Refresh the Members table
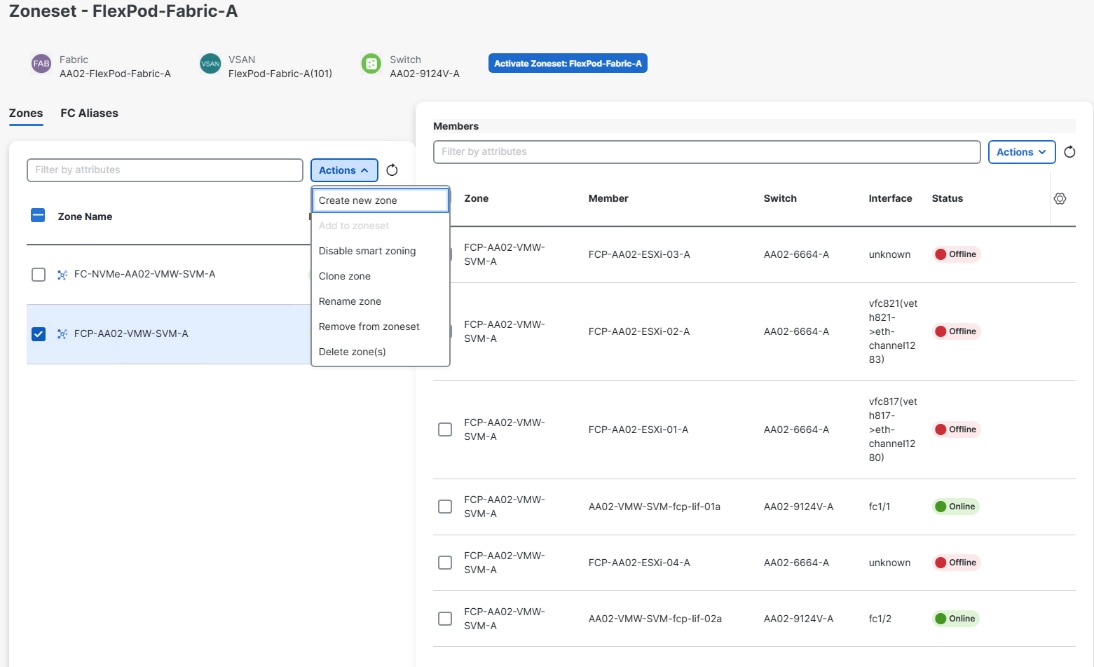The width and height of the screenshot is (1094, 667). (x=1070, y=152)
